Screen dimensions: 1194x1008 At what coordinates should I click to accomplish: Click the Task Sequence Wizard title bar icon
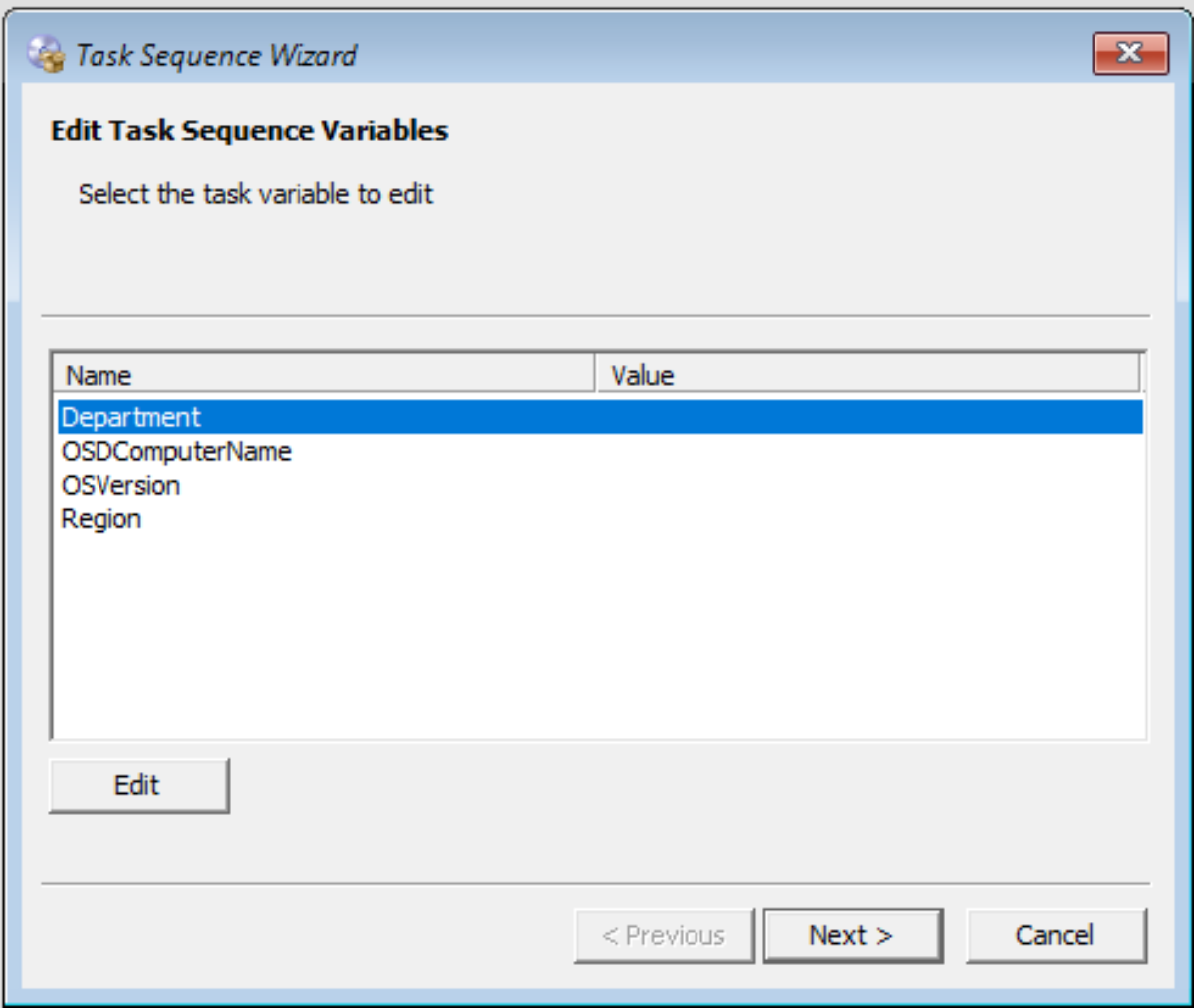(46, 54)
